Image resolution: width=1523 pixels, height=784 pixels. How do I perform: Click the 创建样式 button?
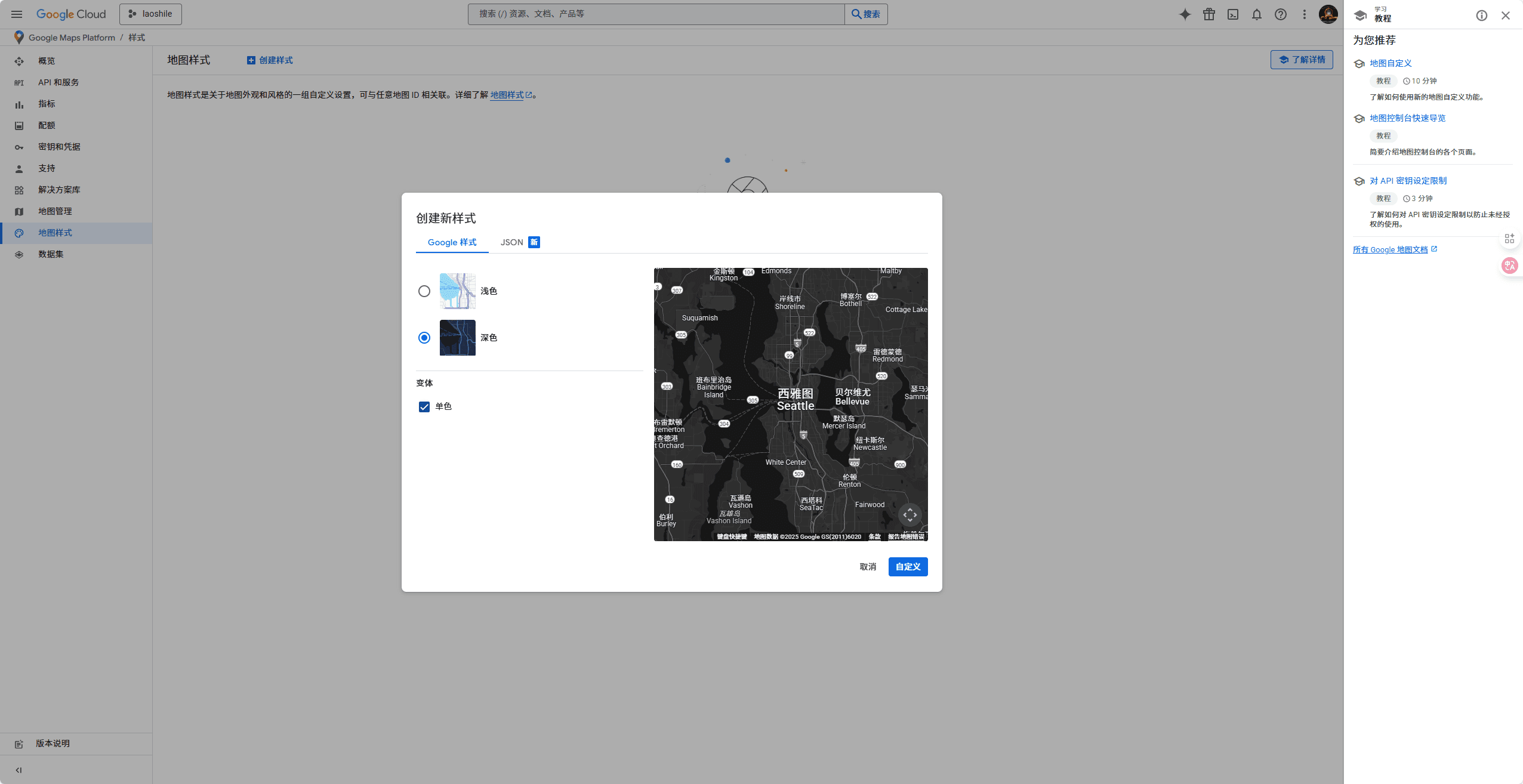coord(270,60)
